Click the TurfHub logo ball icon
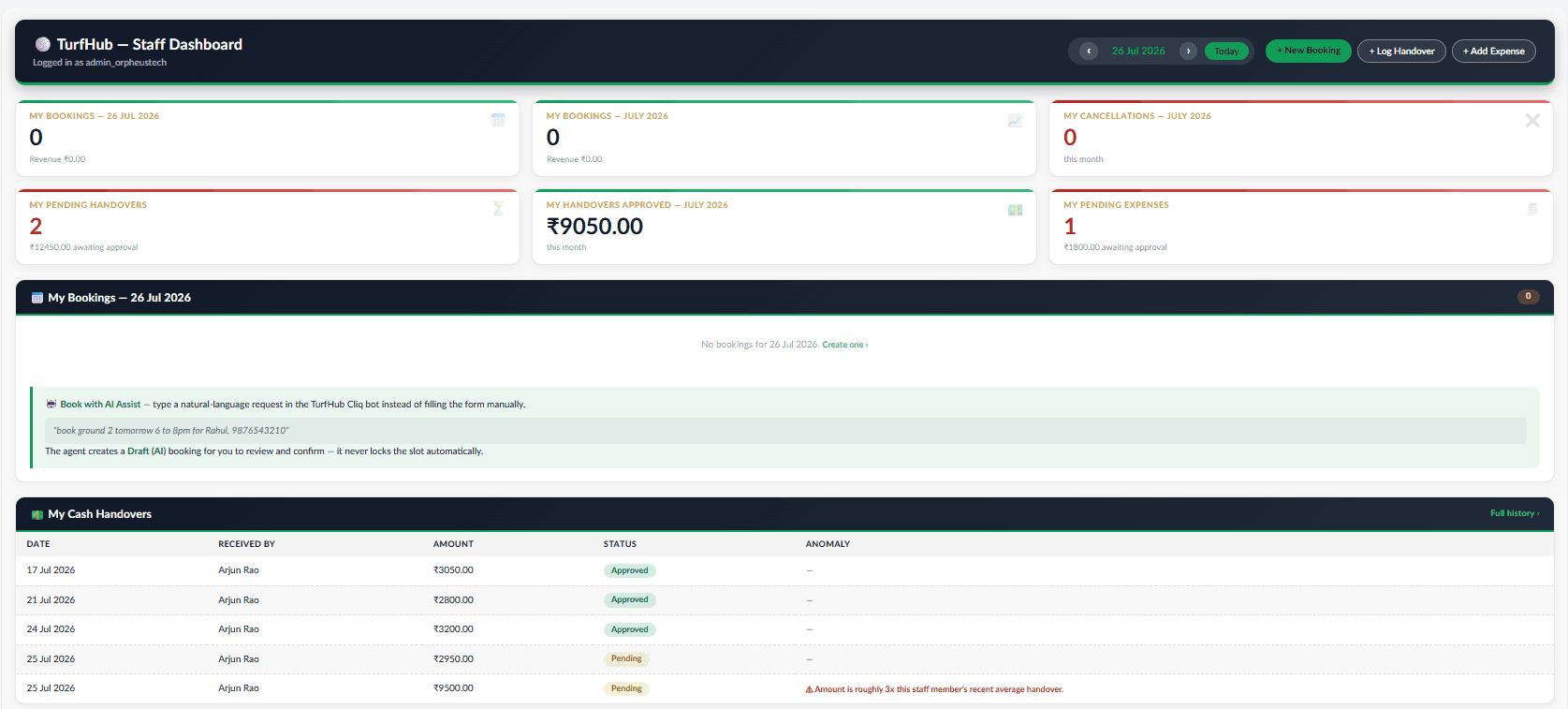Image resolution: width=1568 pixels, height=709 pixels. (42, 44)
